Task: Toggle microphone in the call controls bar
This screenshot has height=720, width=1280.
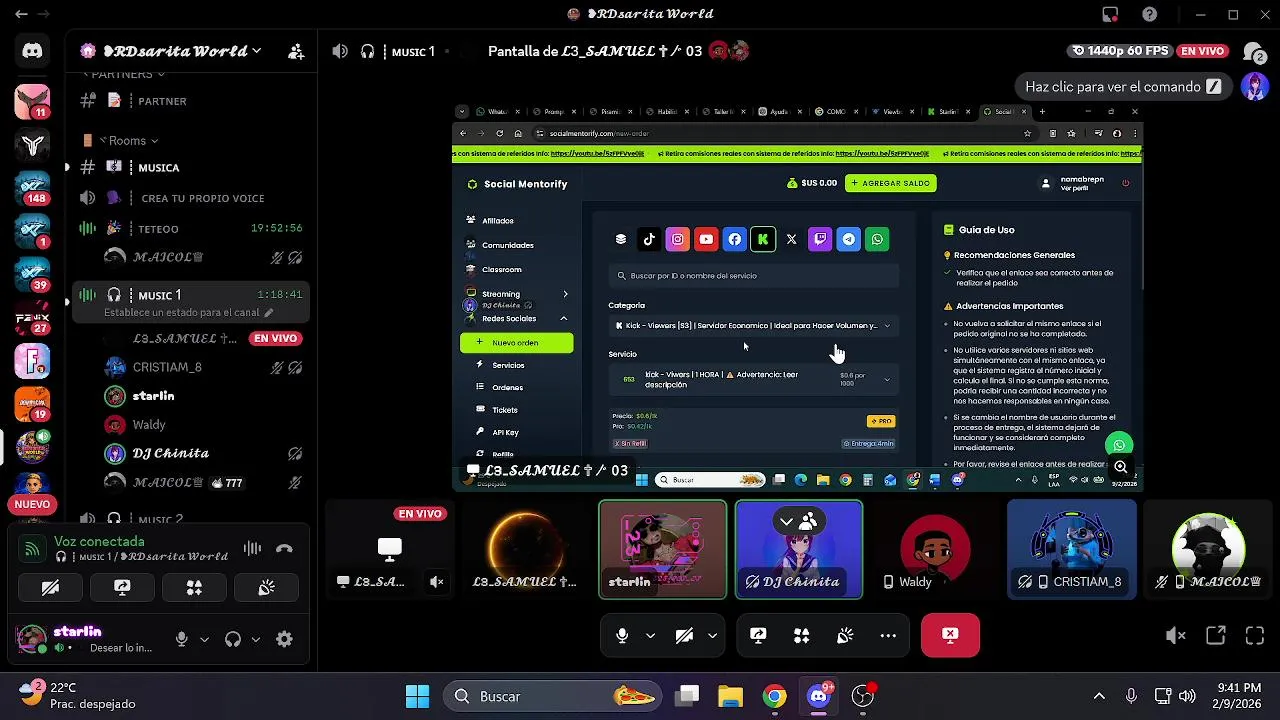Action: click(622, 635)
